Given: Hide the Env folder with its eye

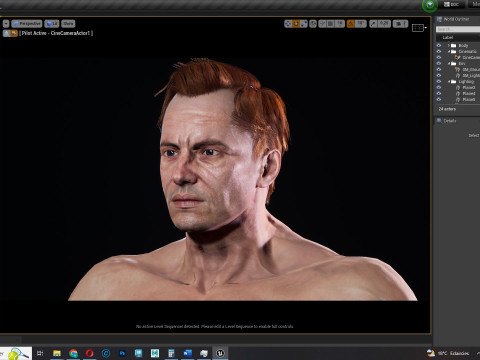Looking at the screenshot, I should coord(439,63).
